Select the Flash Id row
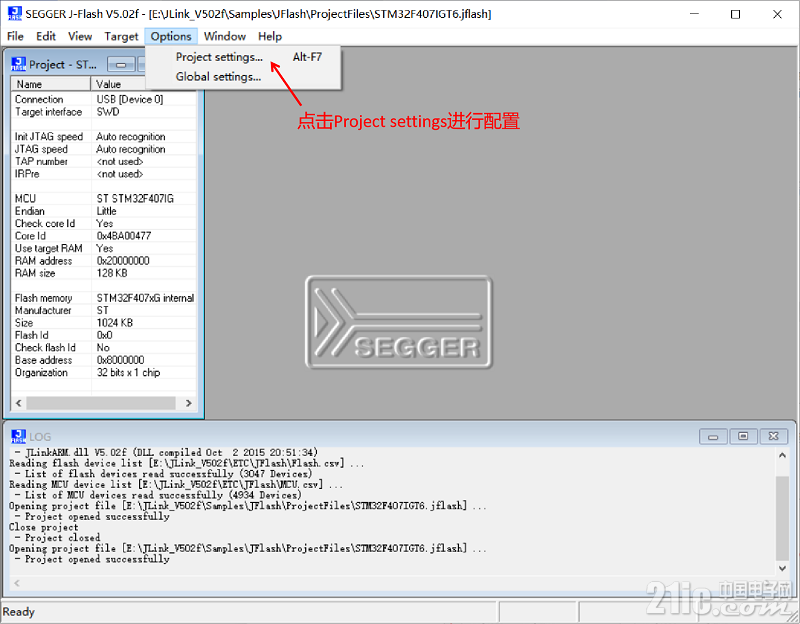The height and width of the screenshot is (624, 800). click(104, 335)
